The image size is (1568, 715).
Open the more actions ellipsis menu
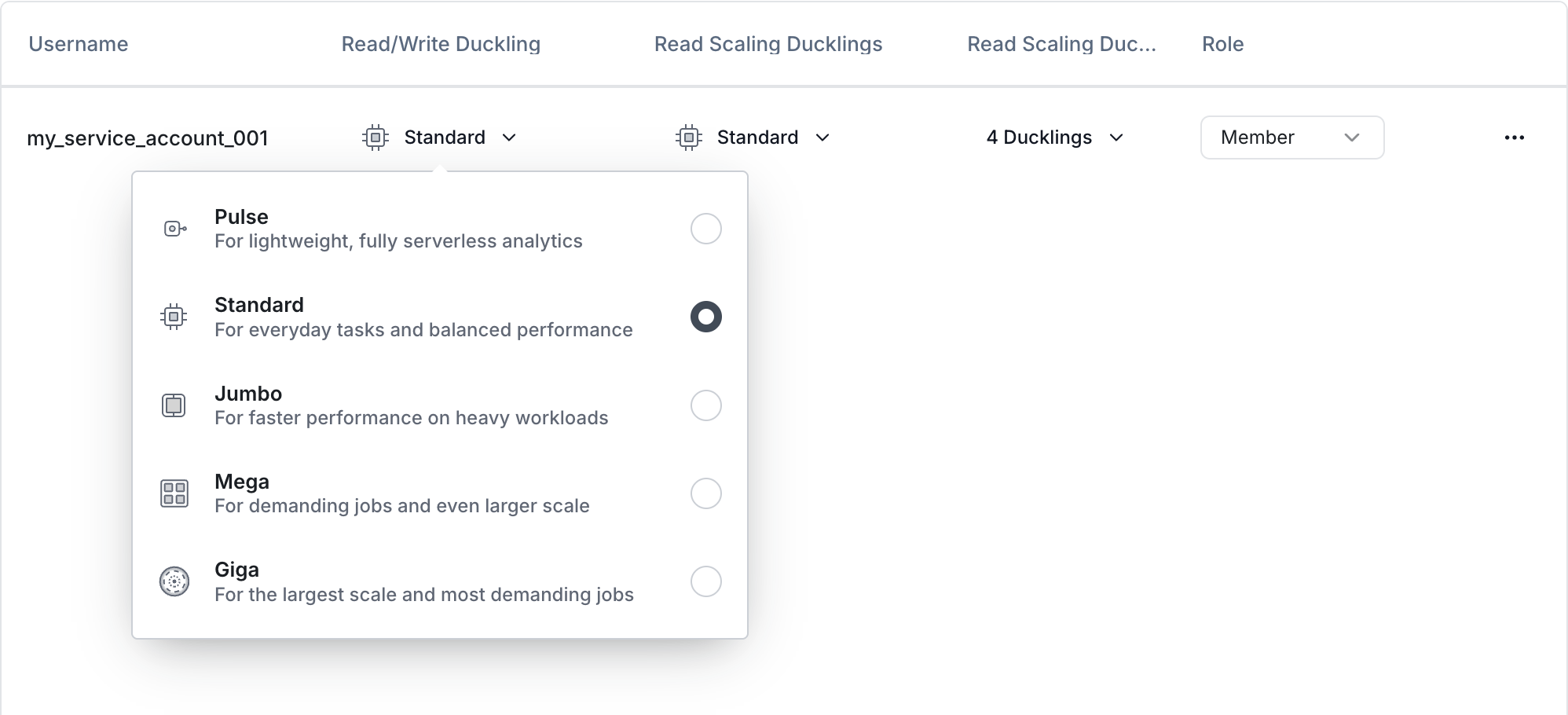click(1515, 137)
